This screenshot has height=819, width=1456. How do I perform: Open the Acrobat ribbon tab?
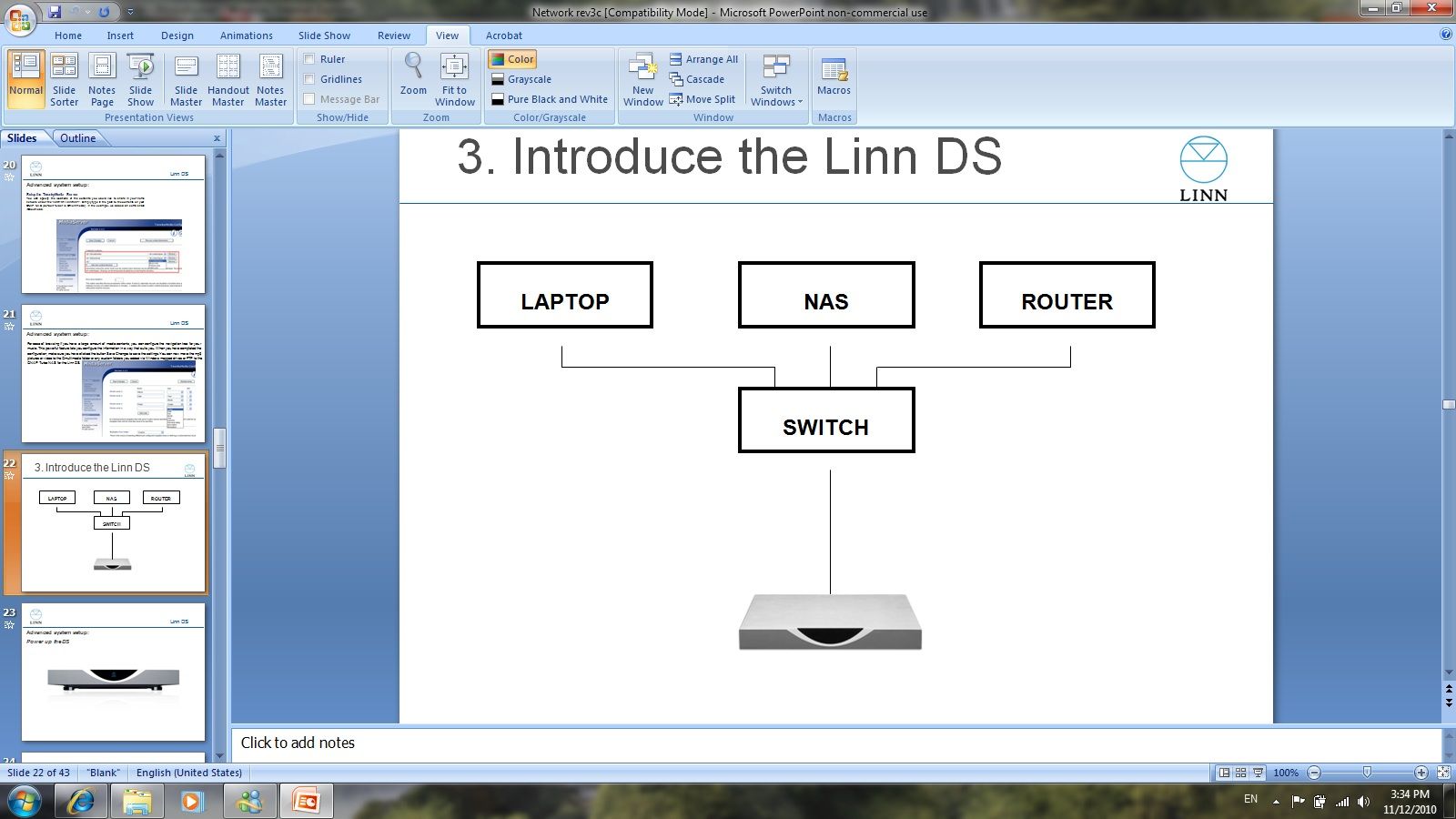point(504,35)
